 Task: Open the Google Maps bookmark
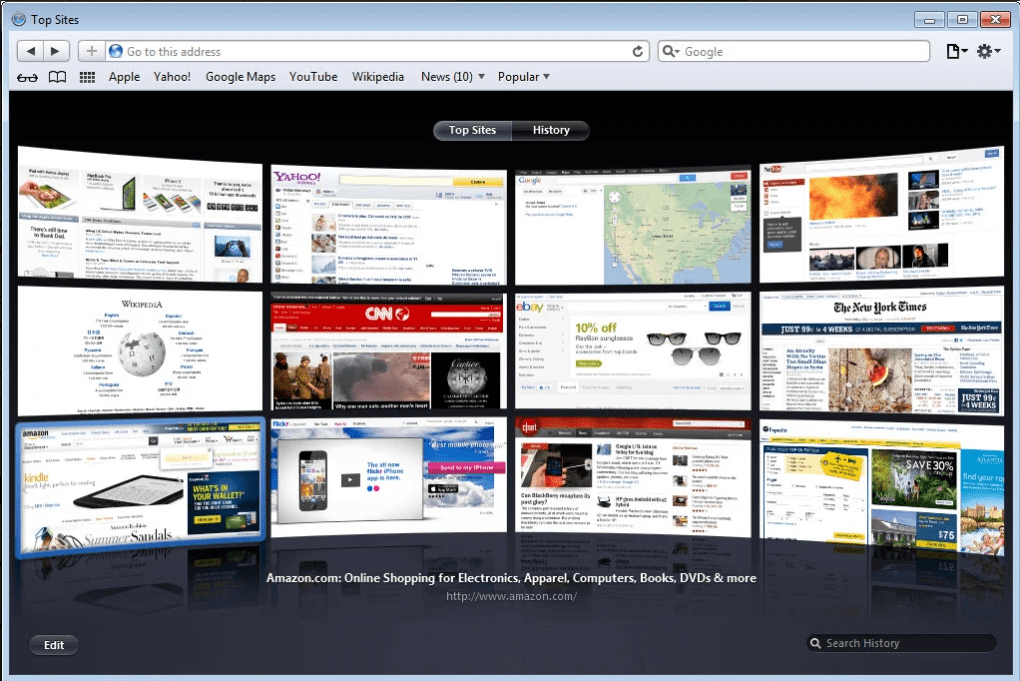(240, 77)
